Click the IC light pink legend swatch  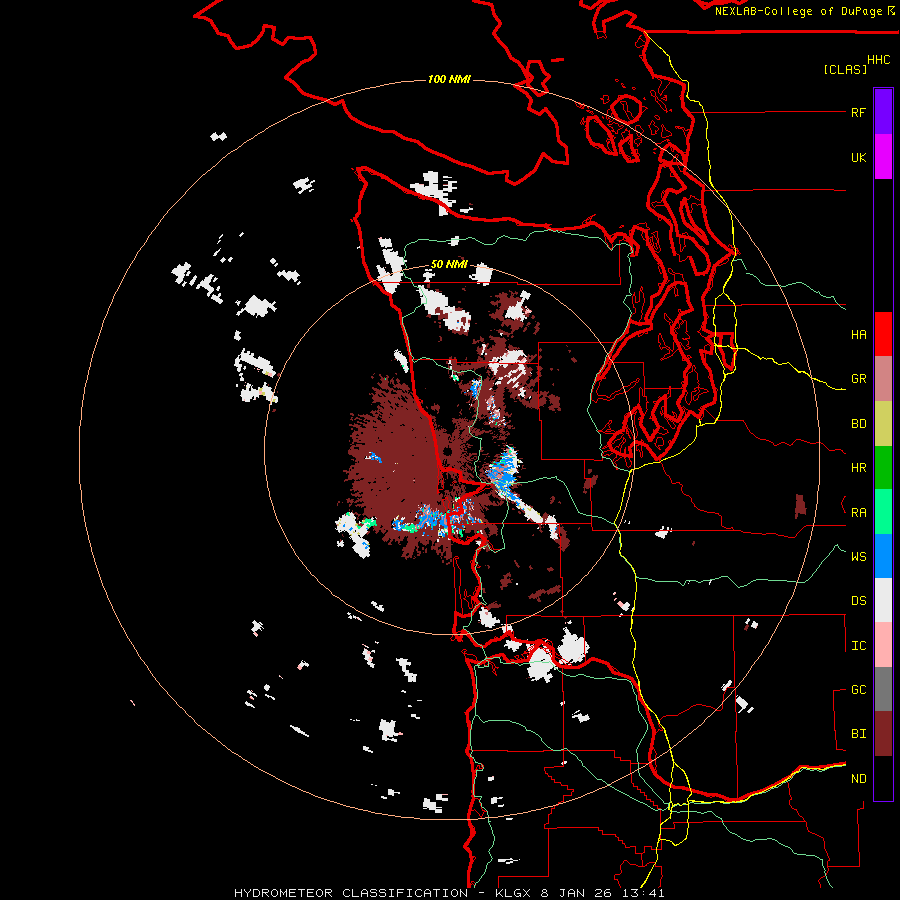tap(883, 645)
